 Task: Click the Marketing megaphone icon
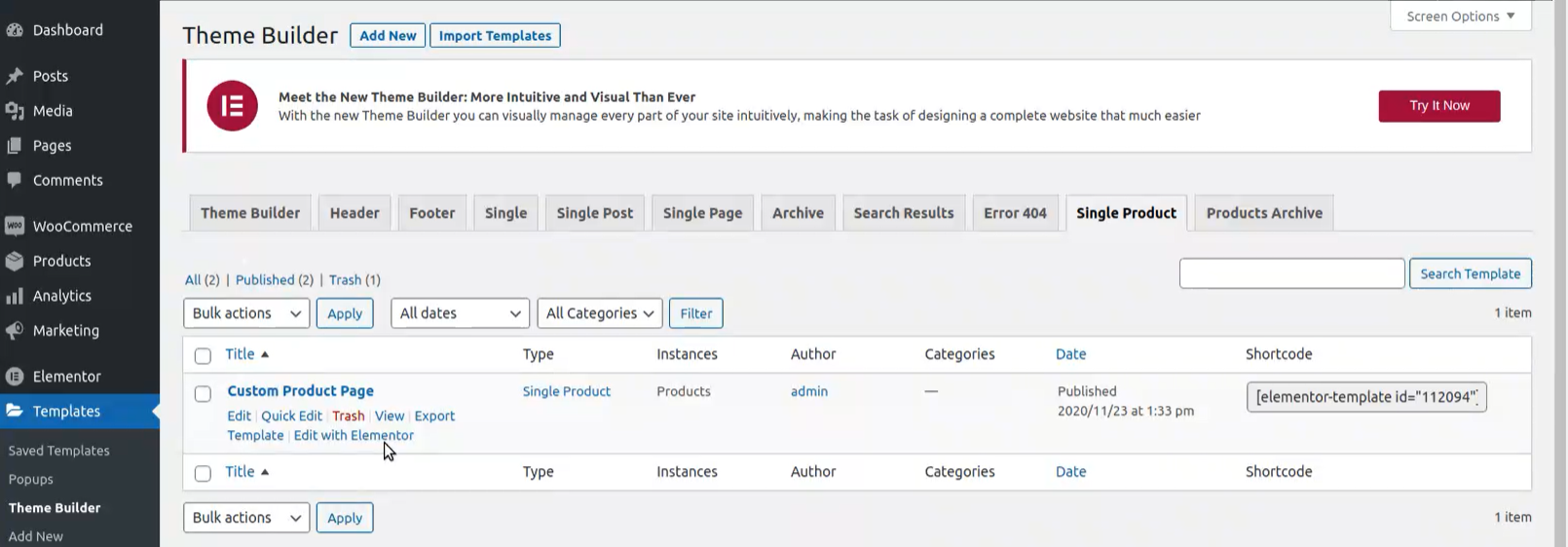pos(15,331)
